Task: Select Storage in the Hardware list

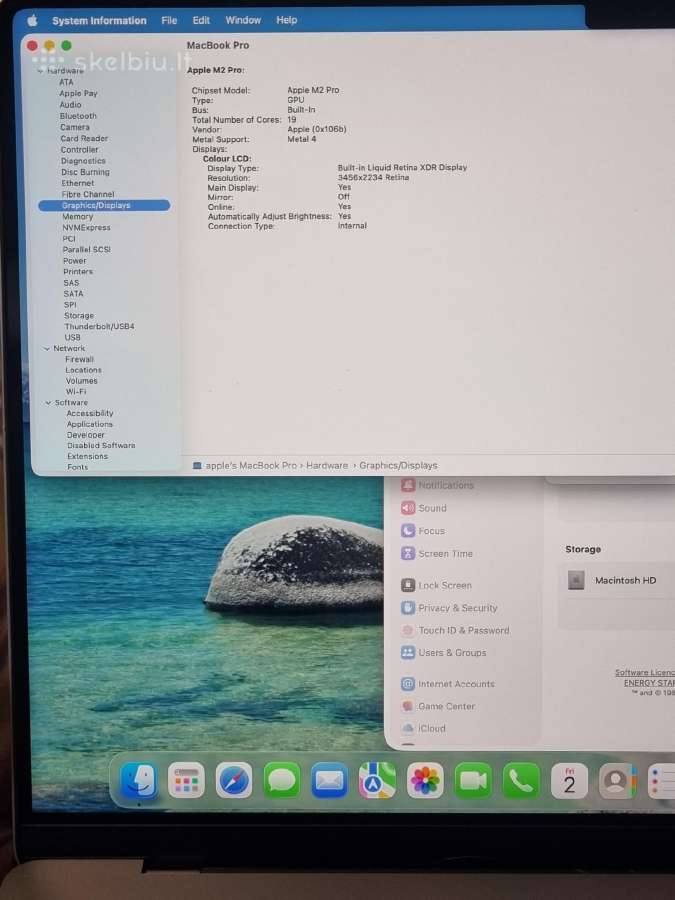Action: pos(79,316)
